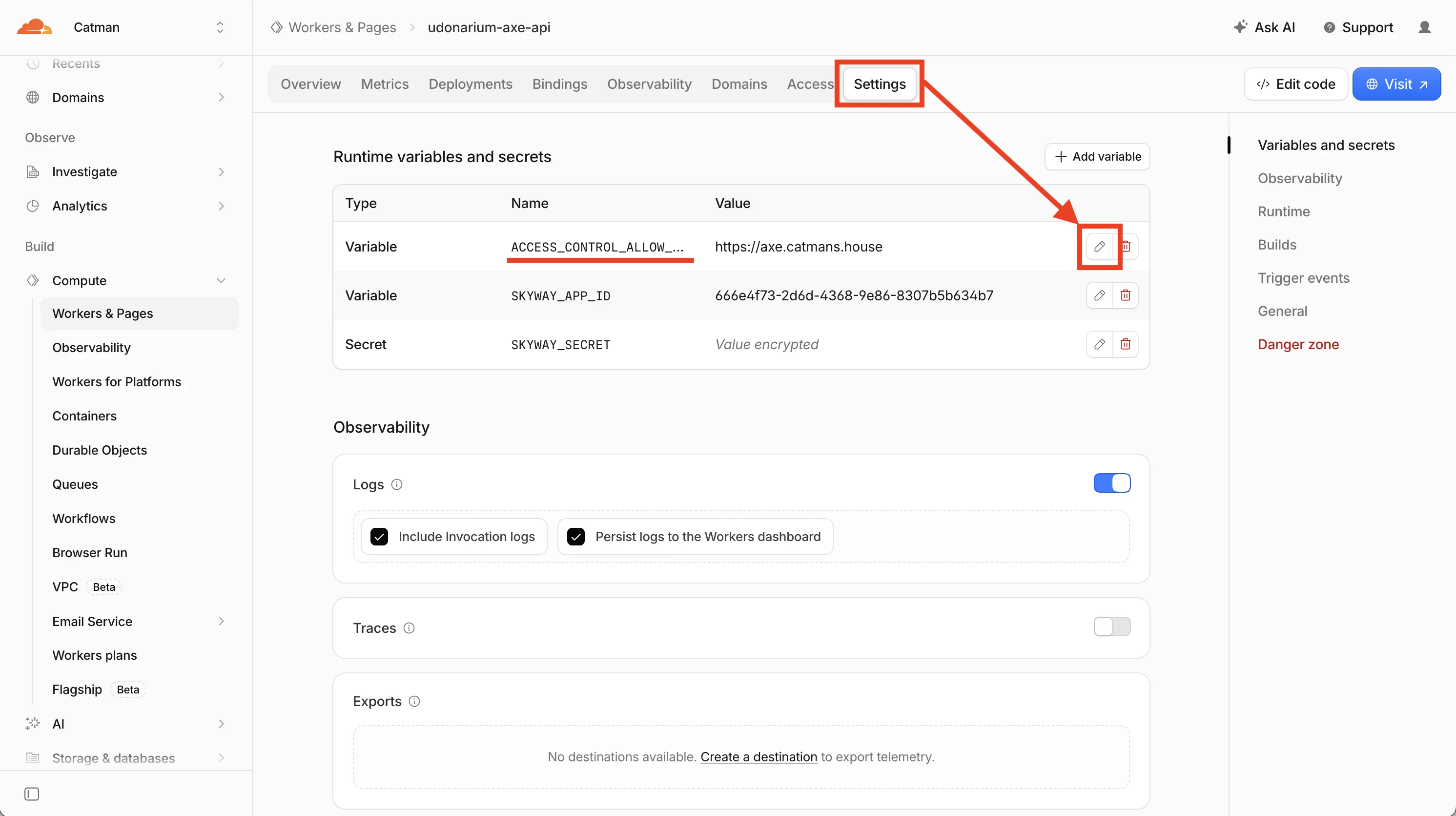Edit the ACCESS_CONTROL_ALLOW variable pencil icon
This screenshot has height=816, width=1456.
[x=1099, y=247]
